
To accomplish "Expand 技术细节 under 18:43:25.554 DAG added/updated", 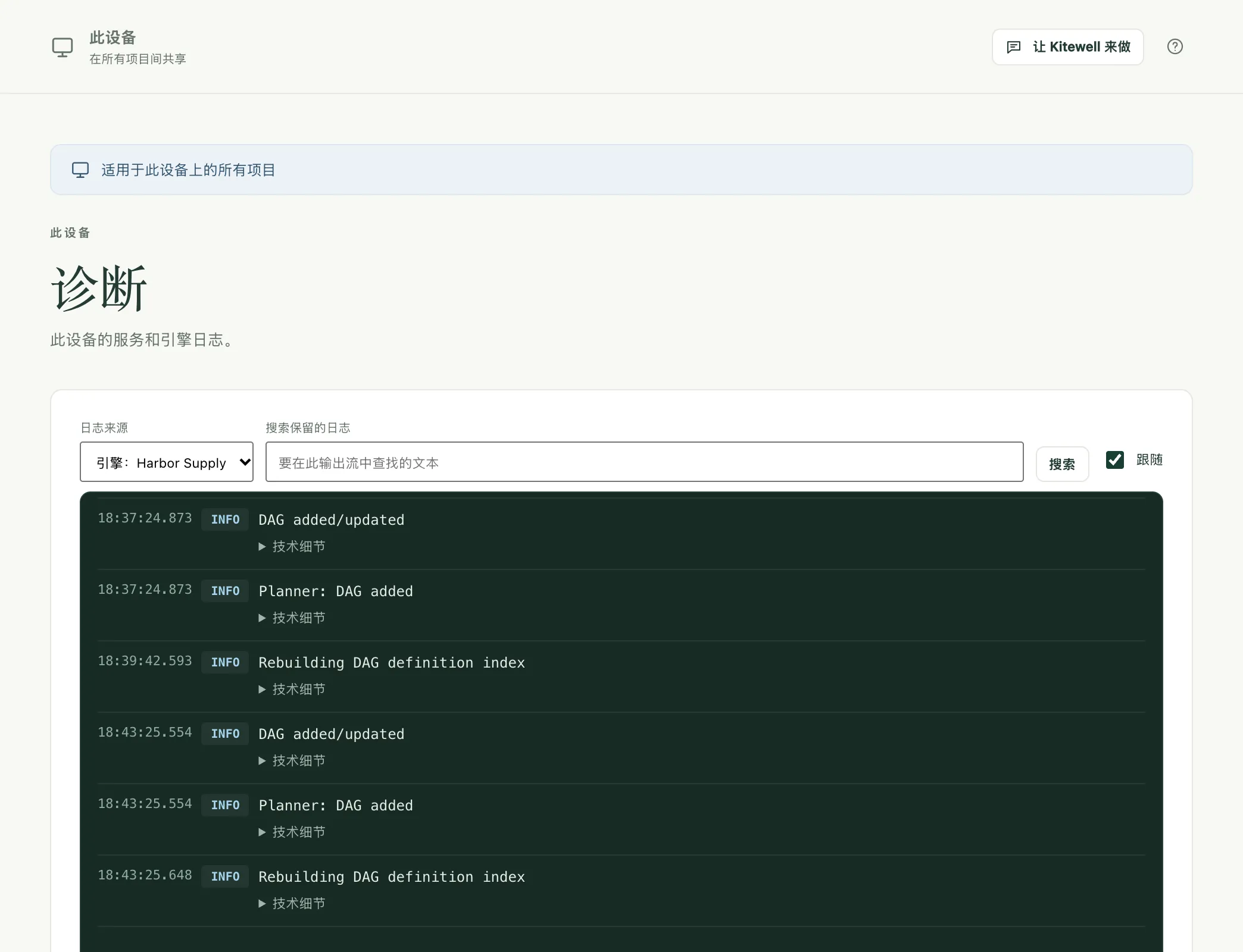I will coord(292,760).
